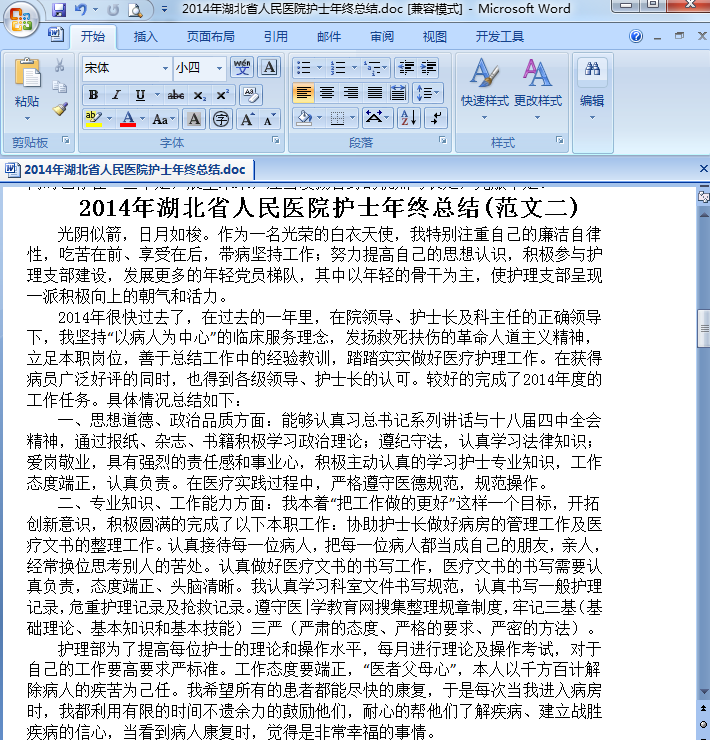Open the Word help question mark

(636, 36)
